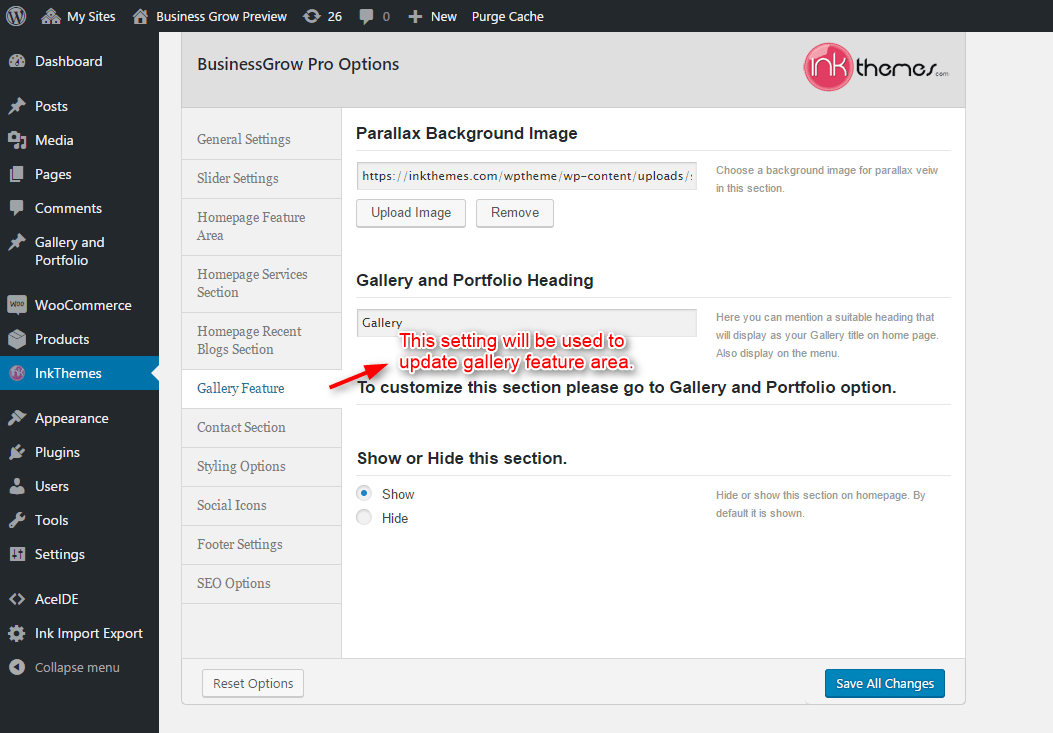Click the Remove image button
Image resolution: width=1053 pixels, height=733 pixels.
pyautogui.click(x=515, y=213)
